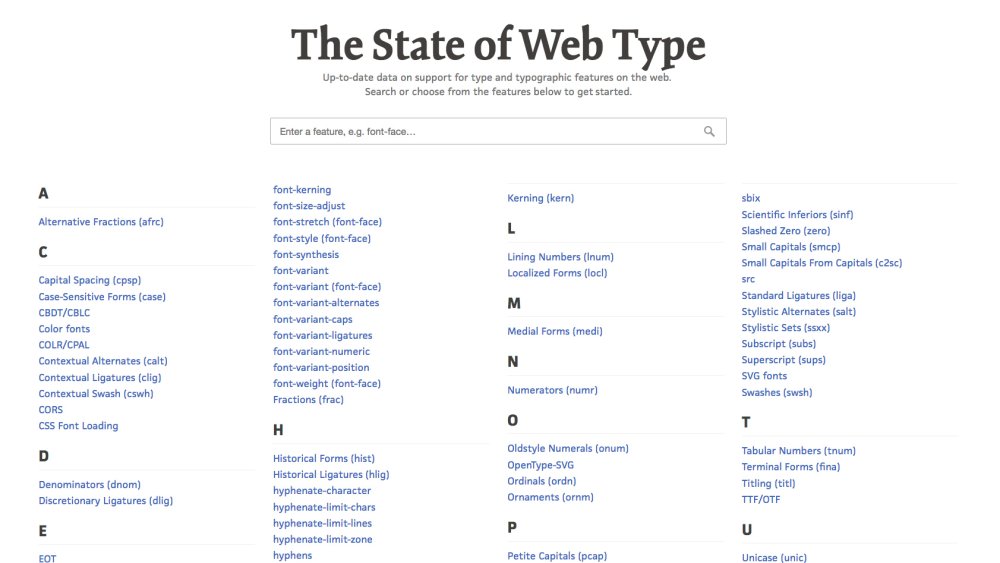Open Fractions (frac) link

308,400
